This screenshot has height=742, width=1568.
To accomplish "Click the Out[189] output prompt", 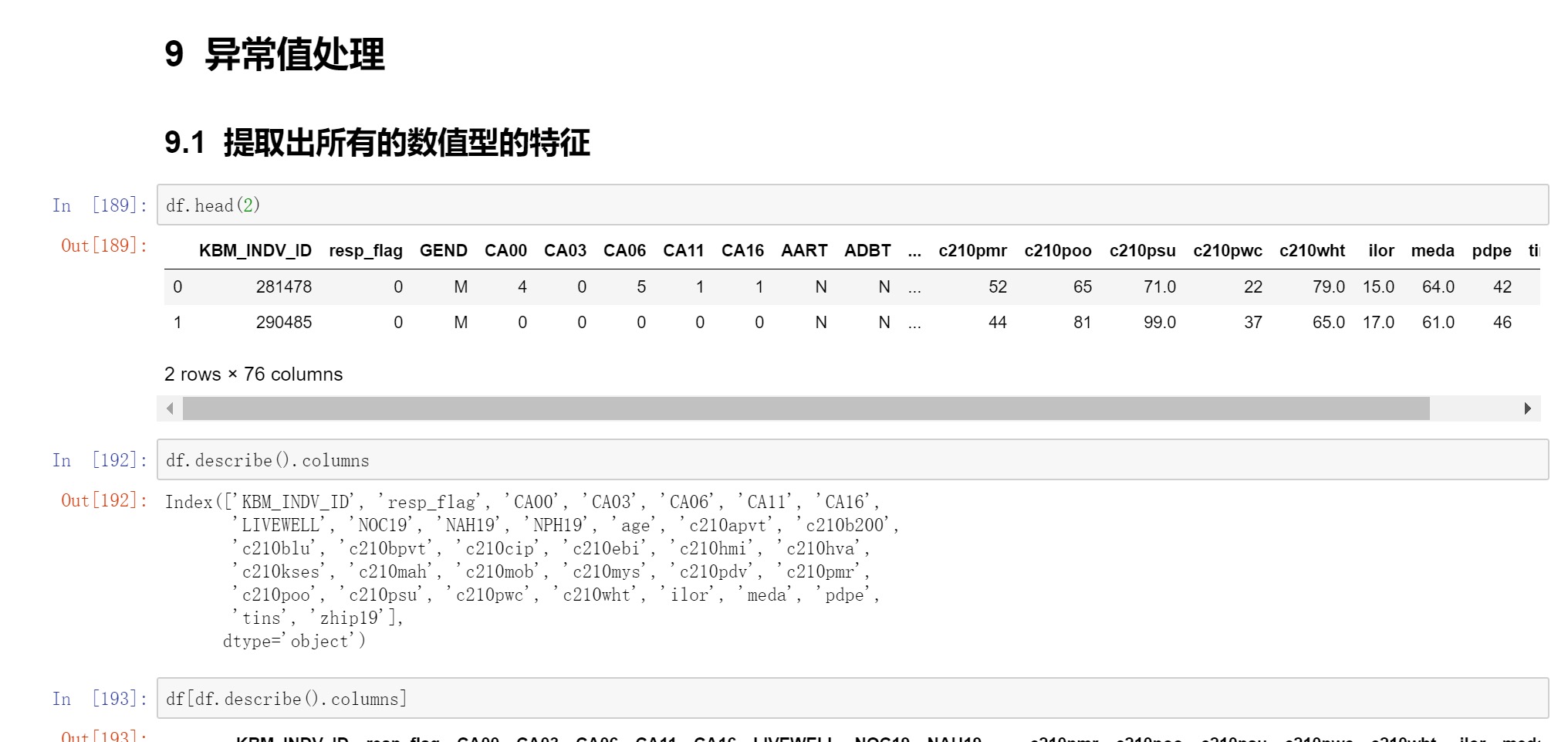I will (104, 246).
